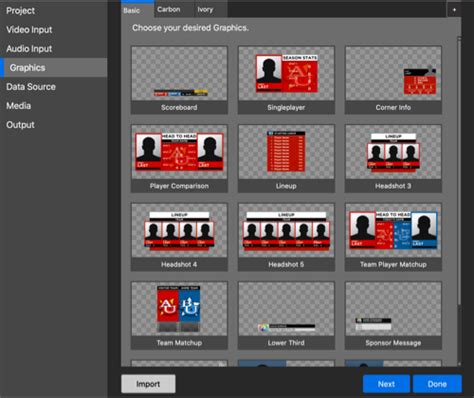Choose the Team Player Matchup graphic
The width and height of the screenshot is (474, 398).
[393, 237]
